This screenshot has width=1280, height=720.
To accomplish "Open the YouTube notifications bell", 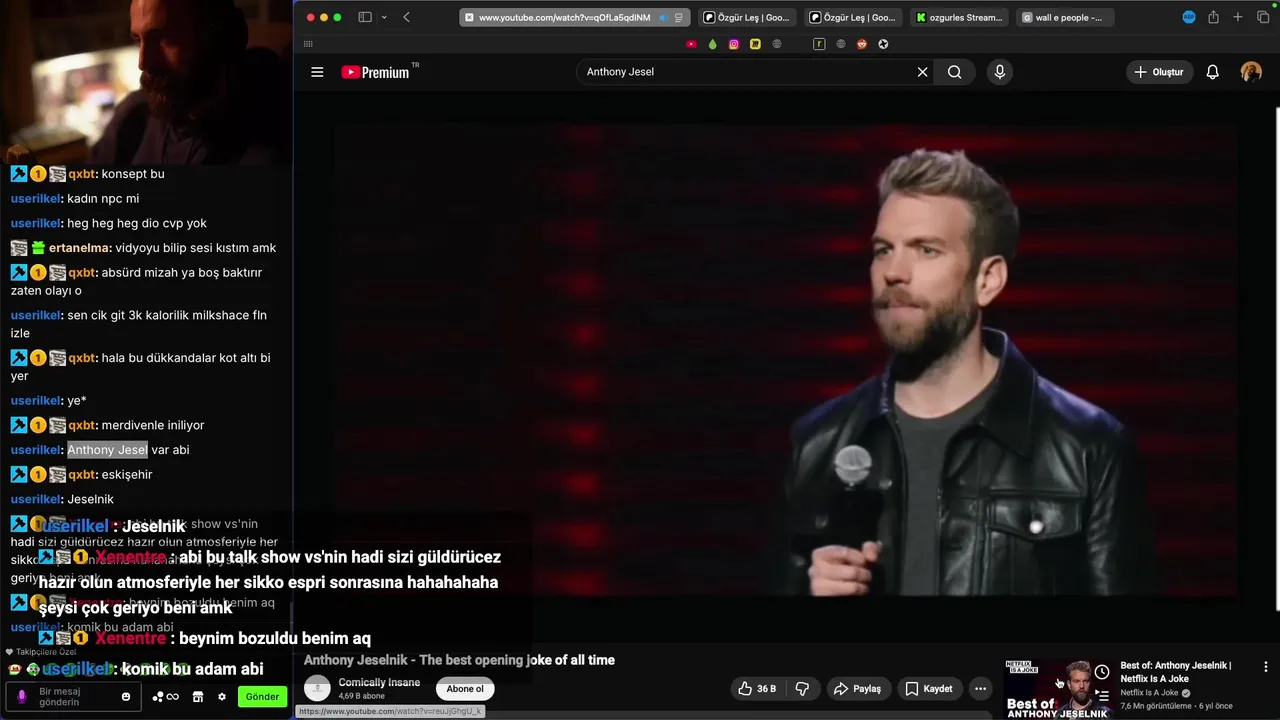I will point(1212,72).
